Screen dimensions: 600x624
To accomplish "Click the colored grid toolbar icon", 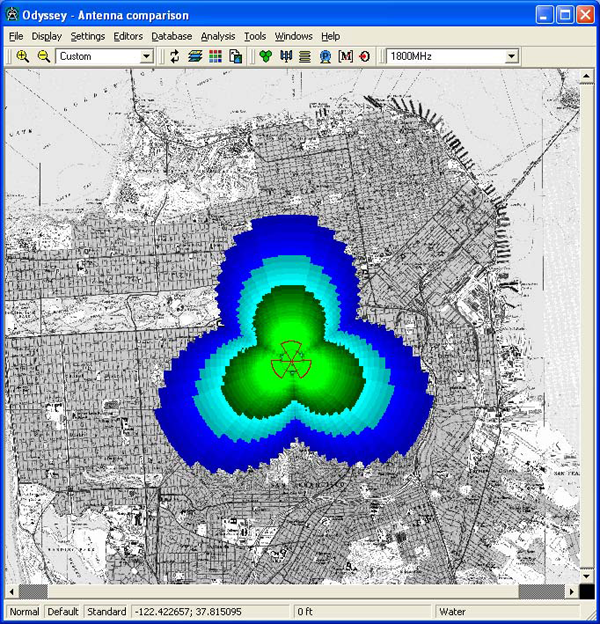I will pyautogui.click(x=215, y=57).
